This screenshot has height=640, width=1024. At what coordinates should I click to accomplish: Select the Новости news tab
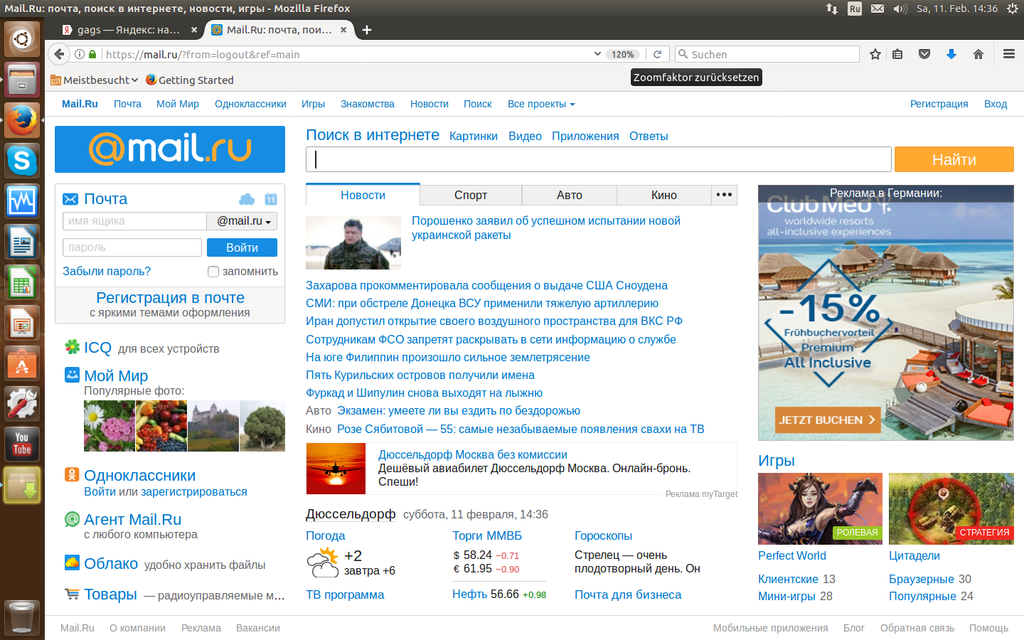[x=362, y=195]
